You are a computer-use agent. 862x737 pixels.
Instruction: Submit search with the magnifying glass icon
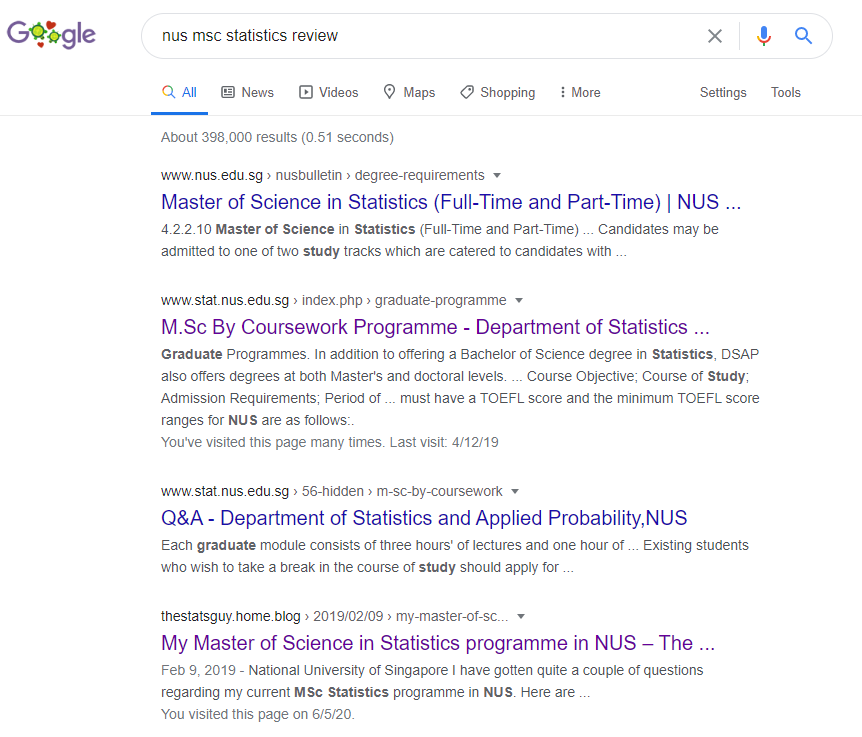click(x=803, y=36)
